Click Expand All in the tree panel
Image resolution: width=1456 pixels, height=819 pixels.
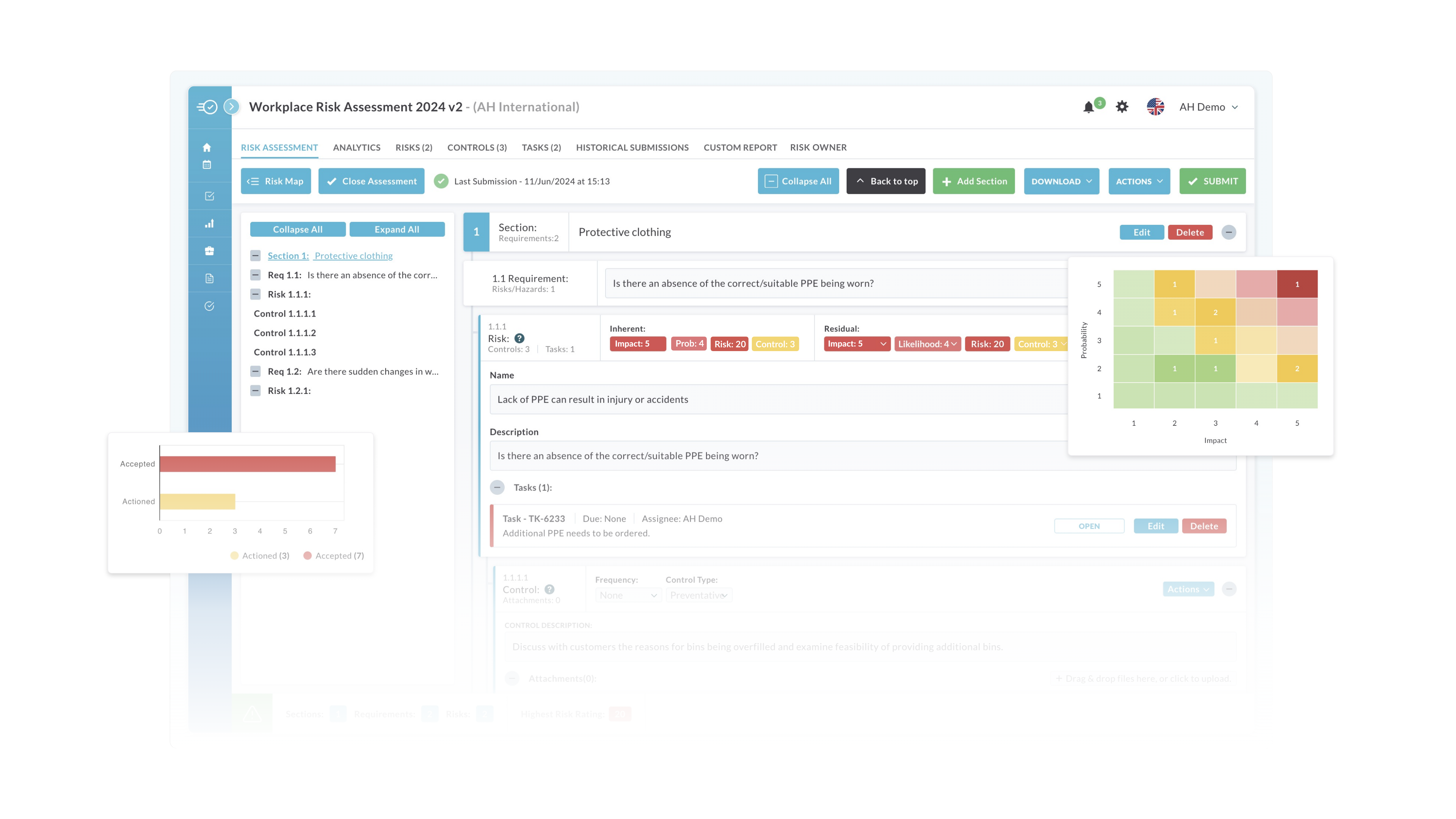[397, 229]
